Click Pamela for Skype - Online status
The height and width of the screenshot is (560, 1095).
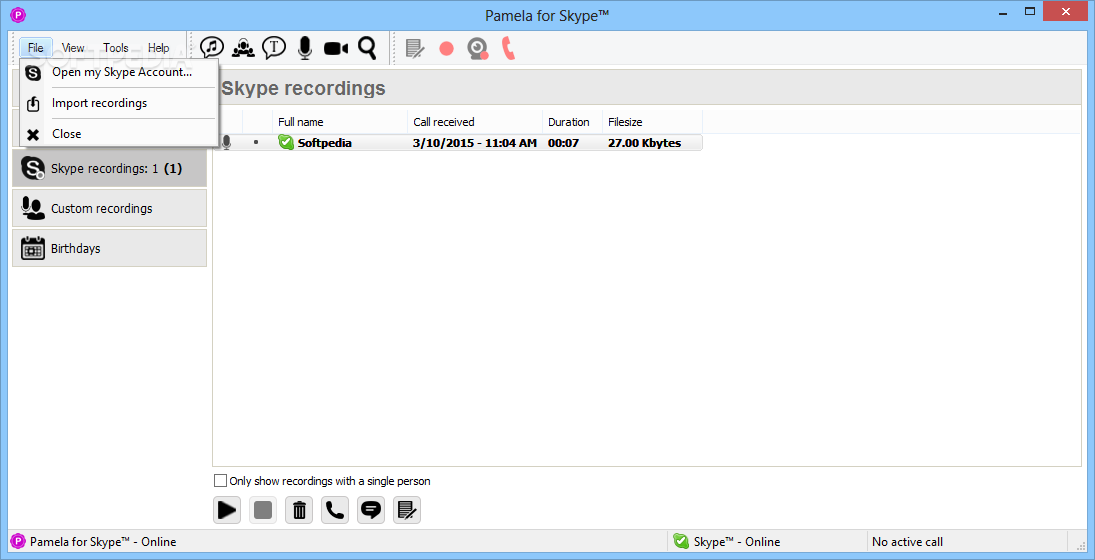[103, 542]
